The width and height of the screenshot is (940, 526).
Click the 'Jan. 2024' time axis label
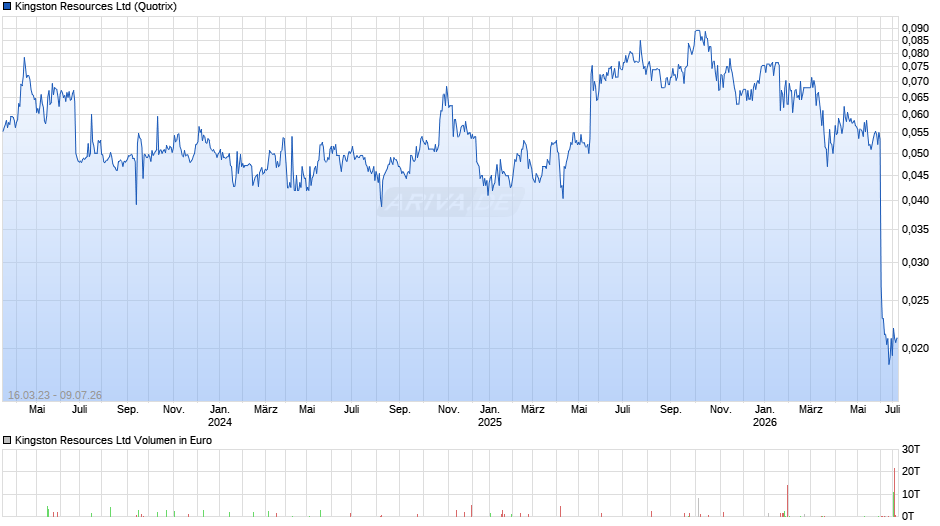pyautogui.click(x=219, y=416)
